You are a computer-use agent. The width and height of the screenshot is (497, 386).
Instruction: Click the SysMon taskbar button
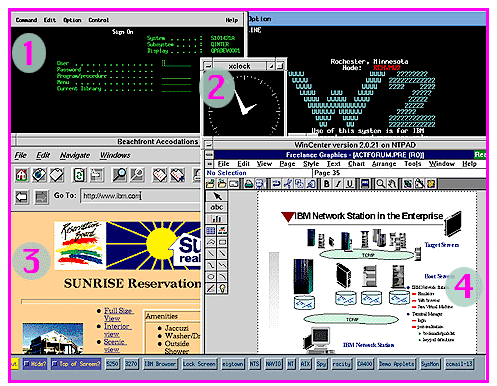click(430, 364)
